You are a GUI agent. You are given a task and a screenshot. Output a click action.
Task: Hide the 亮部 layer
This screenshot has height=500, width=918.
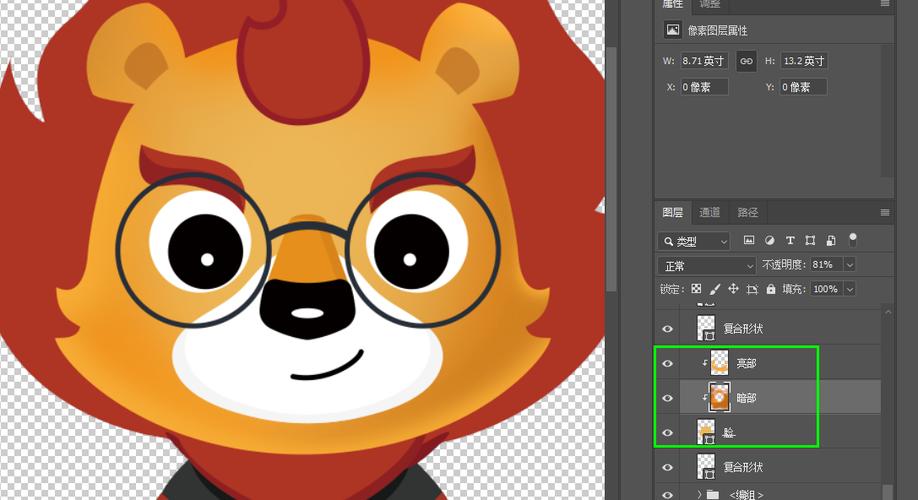(x=667, y=364)
